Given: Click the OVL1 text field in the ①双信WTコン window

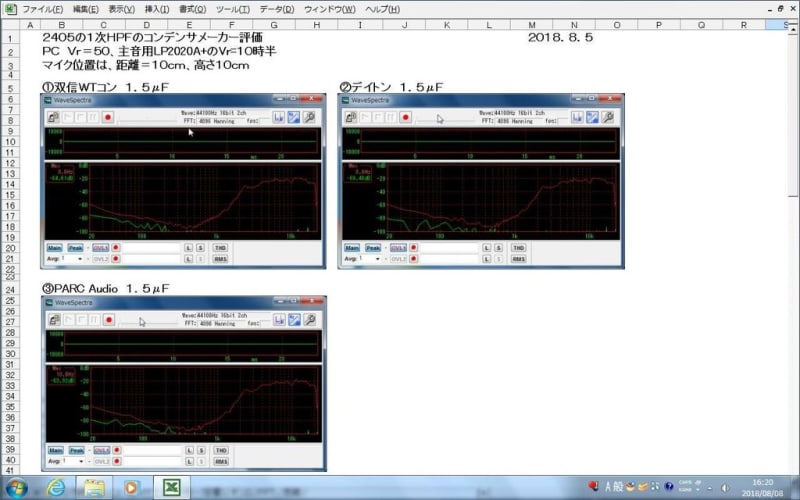Looking at the screenshot, I should coord(152,248).
